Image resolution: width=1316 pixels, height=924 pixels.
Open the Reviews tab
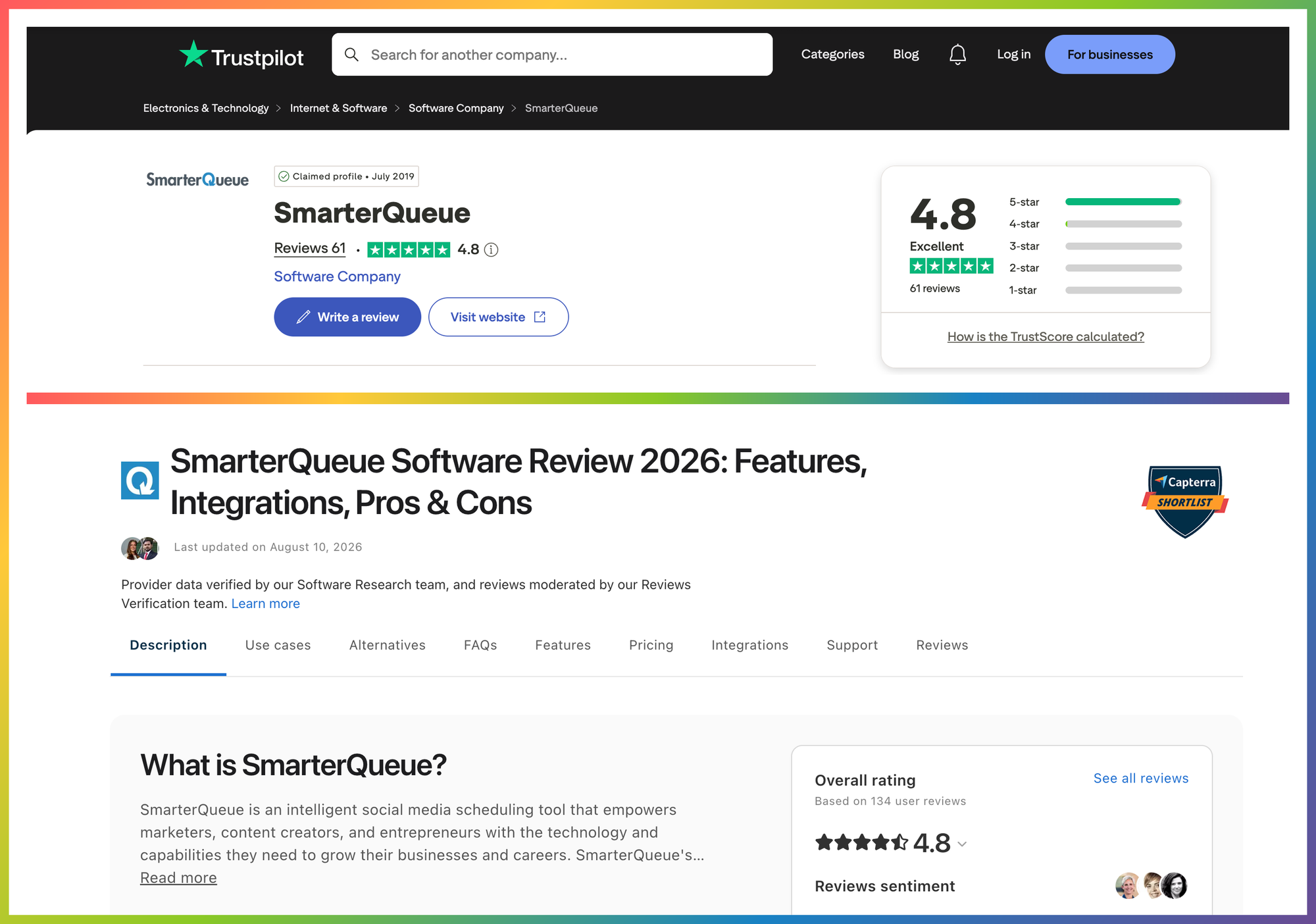coord(942,646)
